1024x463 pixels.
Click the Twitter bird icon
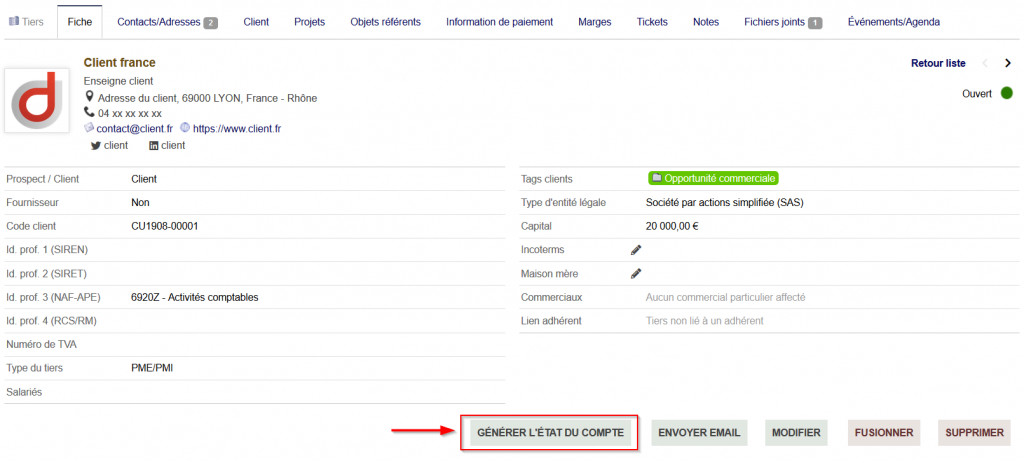tap(96, 146)
